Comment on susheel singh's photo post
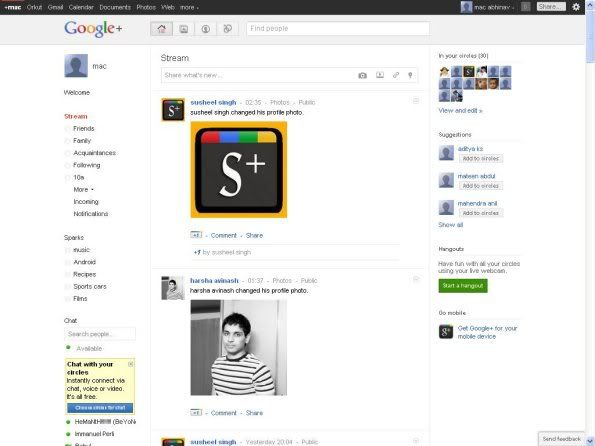The width and height of the screenshot is (595, 446). click(x=224, y=235)
